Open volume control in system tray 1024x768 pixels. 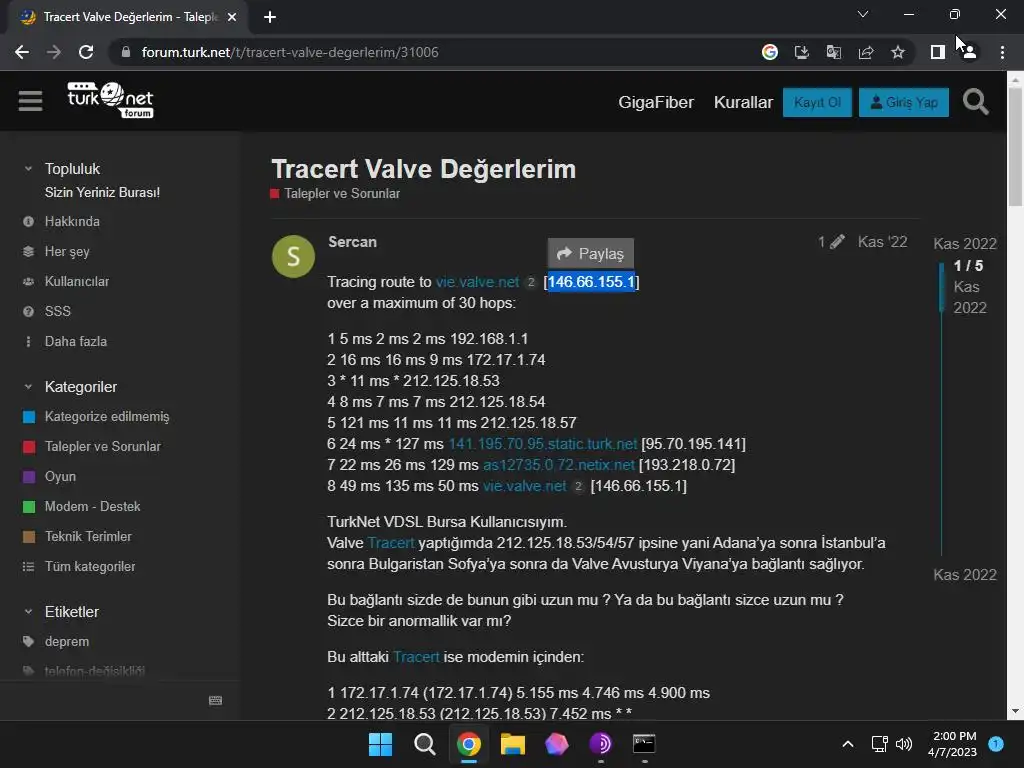click(904, 744)
